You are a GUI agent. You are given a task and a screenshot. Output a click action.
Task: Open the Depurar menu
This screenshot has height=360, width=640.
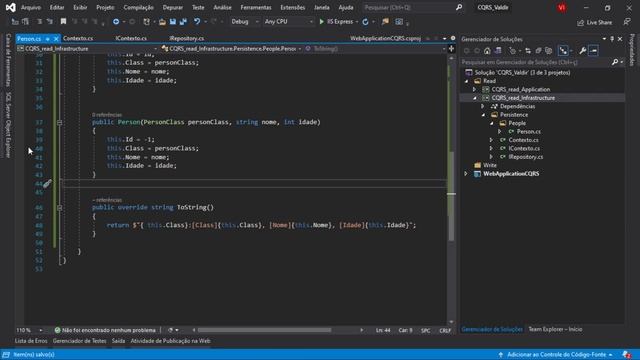(173, 7)
